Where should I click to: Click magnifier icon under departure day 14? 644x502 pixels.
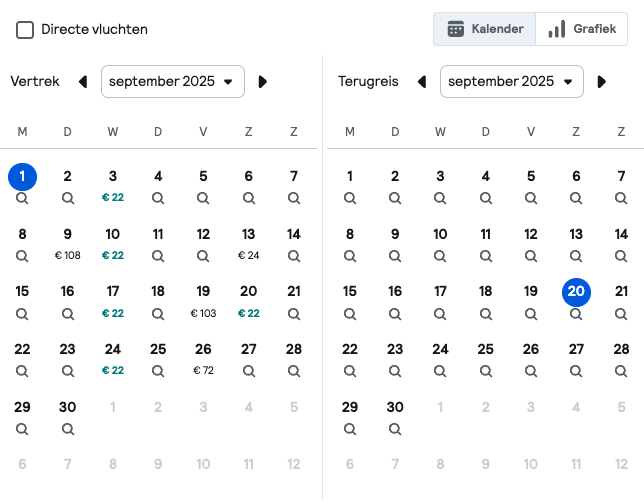[x=294, y=256]
